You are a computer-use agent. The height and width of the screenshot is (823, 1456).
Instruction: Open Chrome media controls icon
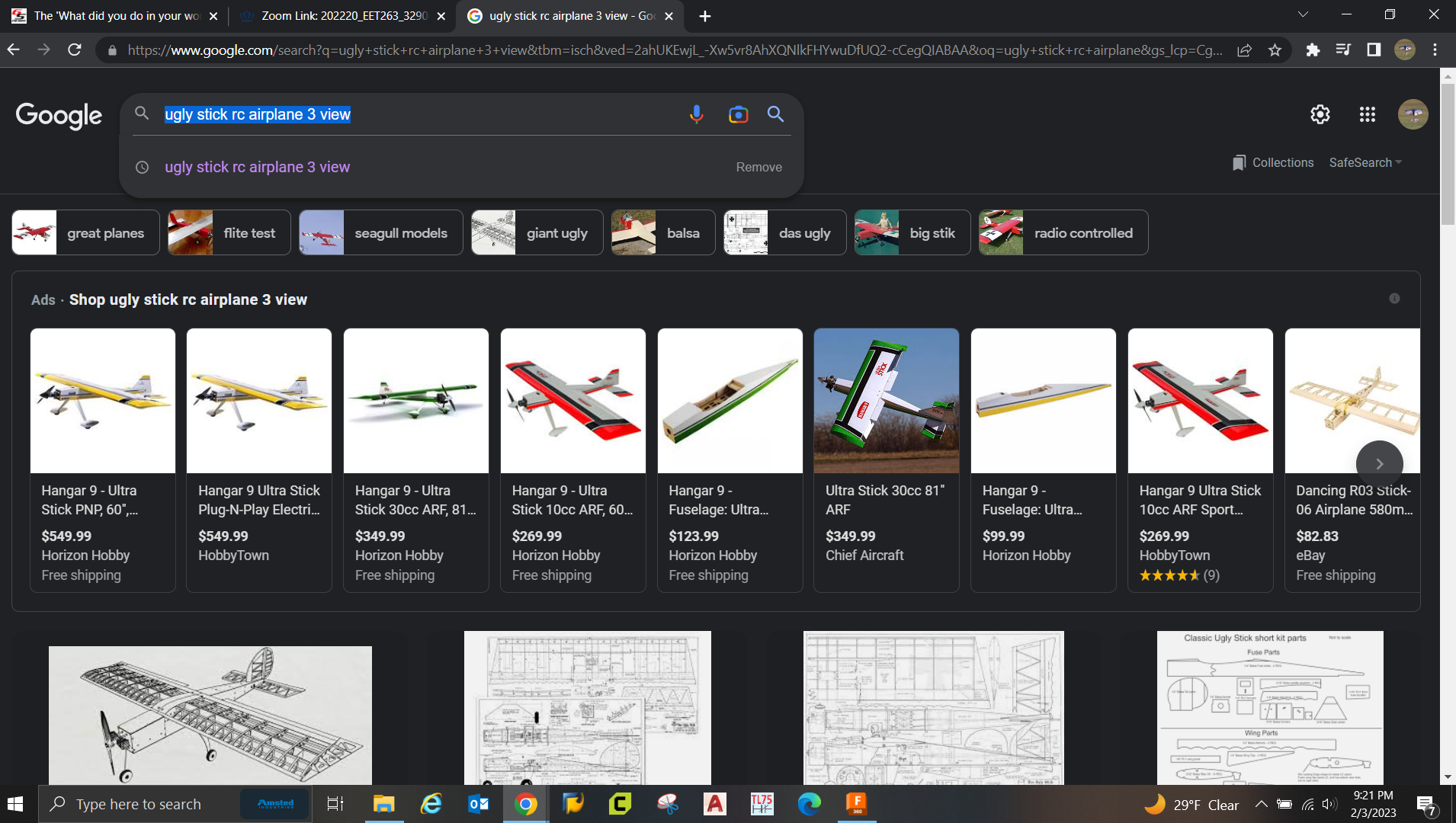tap(1343, 50)
